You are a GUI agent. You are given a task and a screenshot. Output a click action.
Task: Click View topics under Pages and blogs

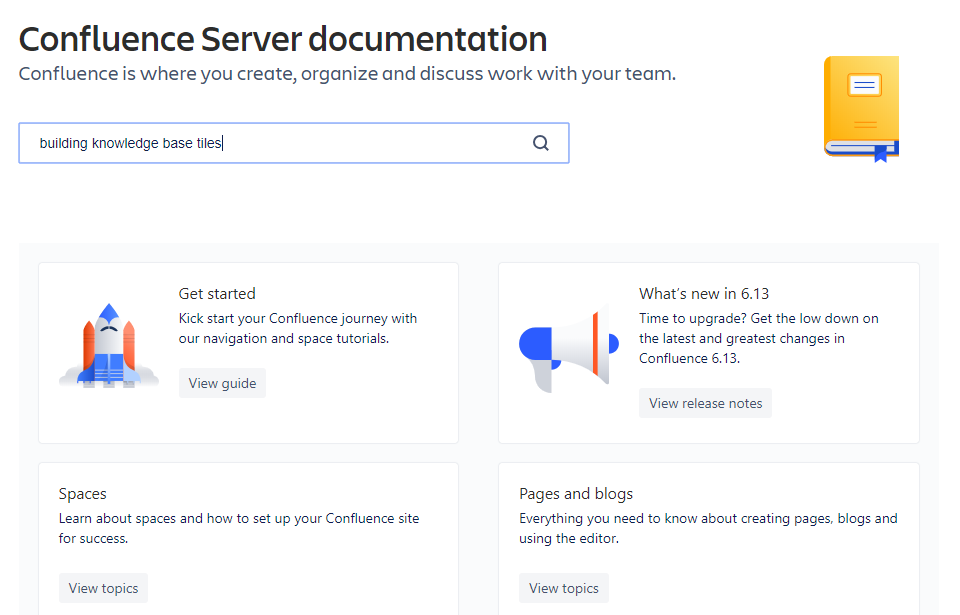tap(564, 588)
